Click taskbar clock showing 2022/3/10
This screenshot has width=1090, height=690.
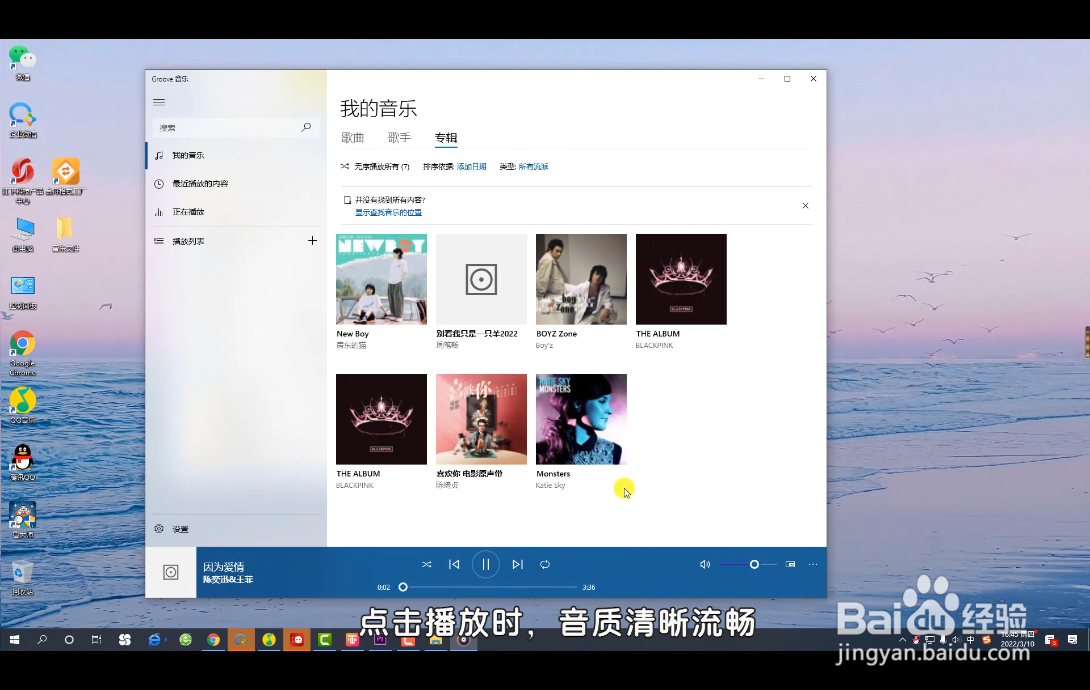click(x=1018, y=640)
